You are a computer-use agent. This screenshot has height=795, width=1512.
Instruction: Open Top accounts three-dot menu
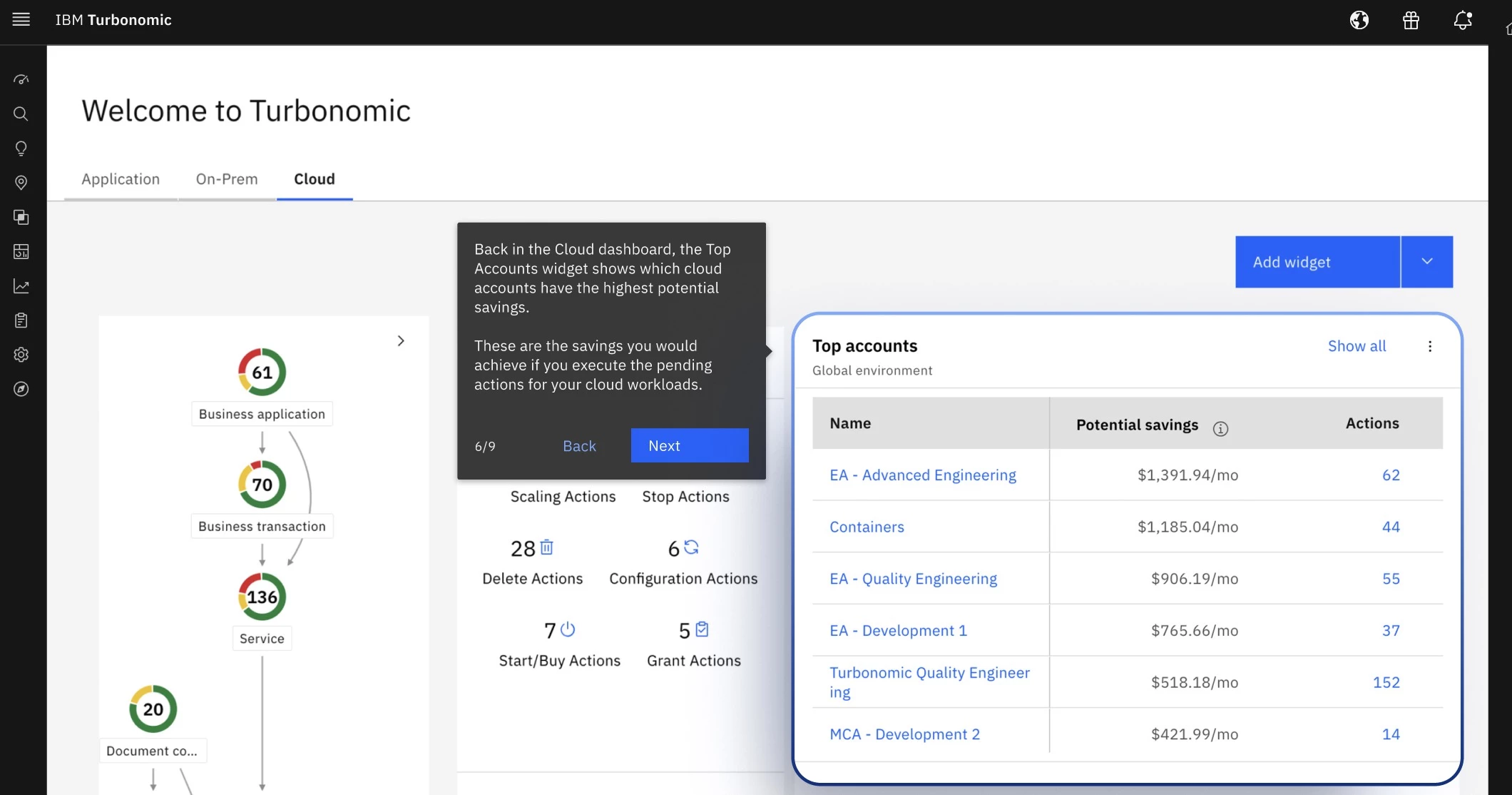(1430, 346)
